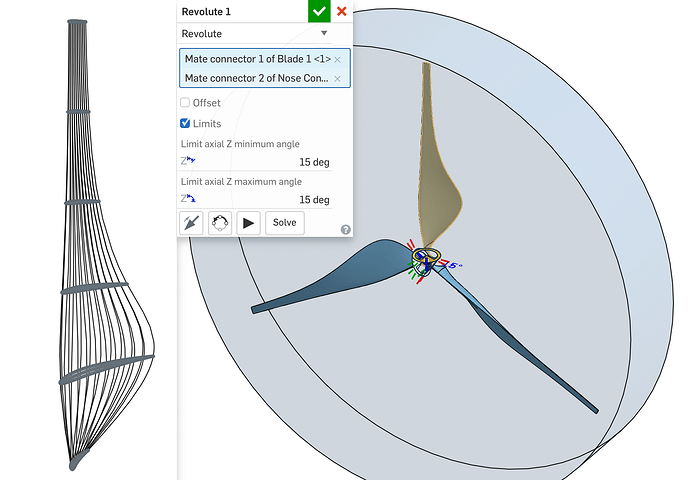Screen dimensions: 690x480
Task: Edit the axial Z maximum angle value
Action: coord(314,200)
